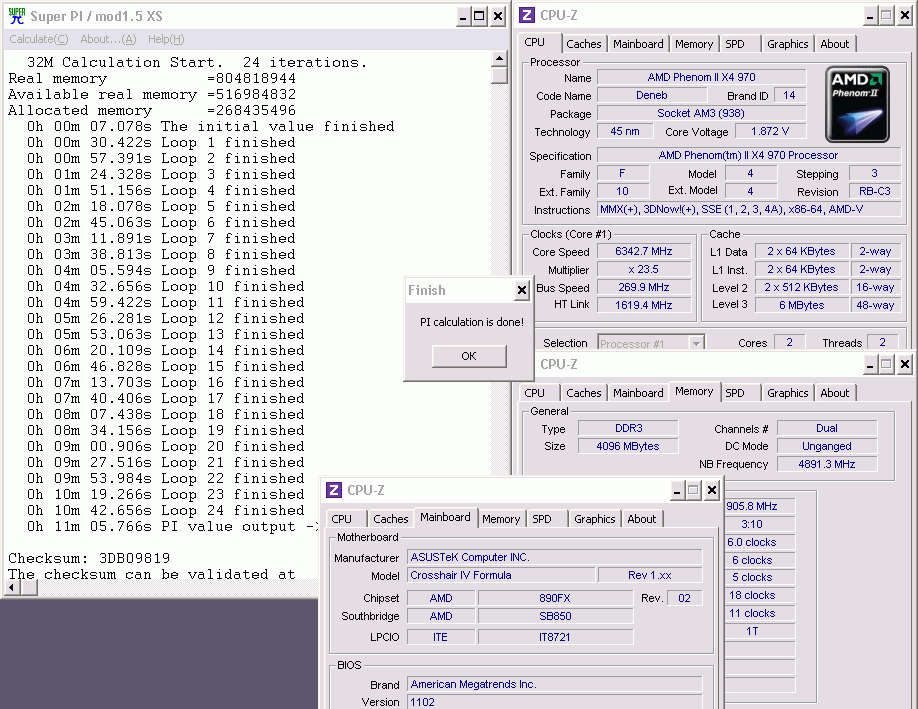
Task: Switch to About tab in top CPU-Z window
Action: 834,44
